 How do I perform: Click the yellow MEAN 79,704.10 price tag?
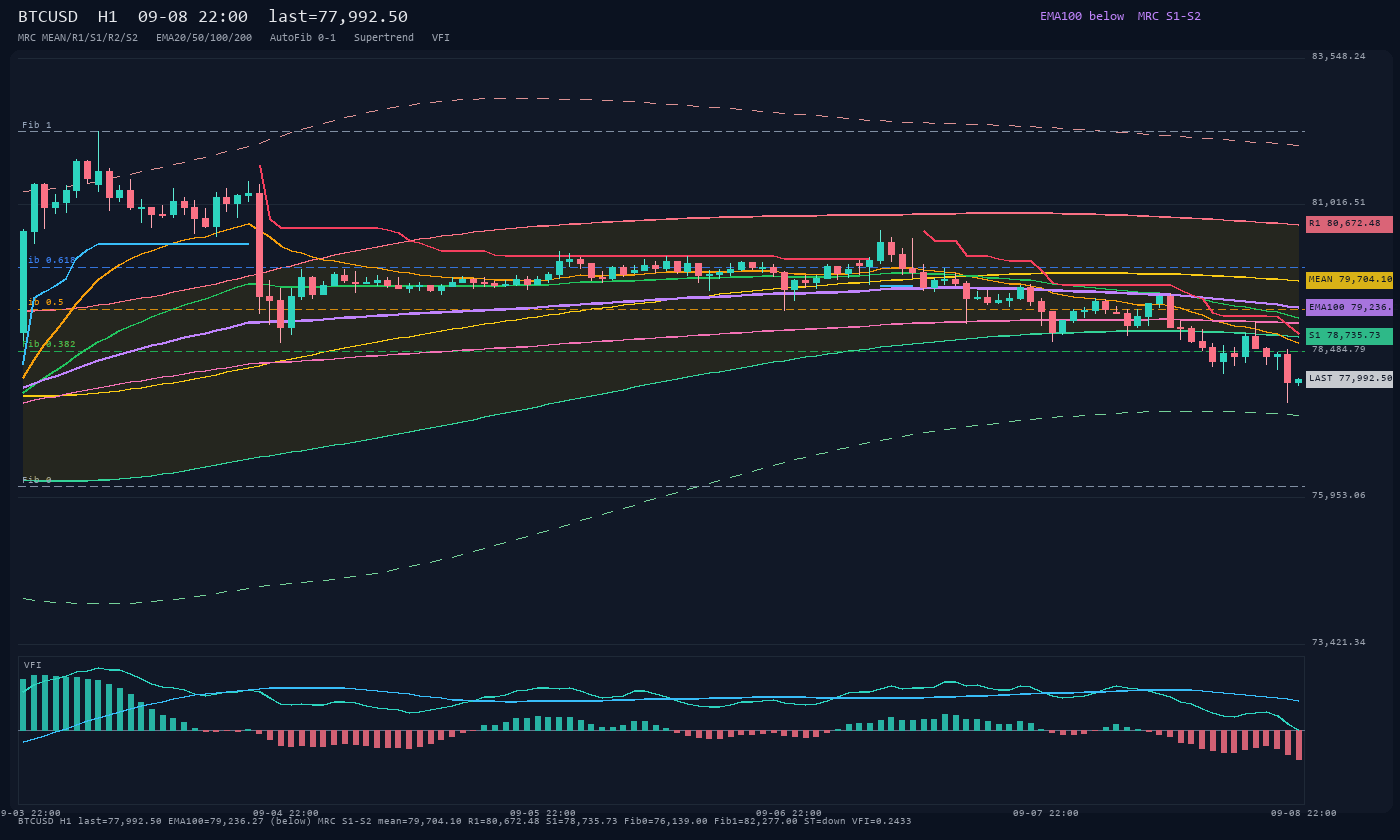coord(1349,280)
